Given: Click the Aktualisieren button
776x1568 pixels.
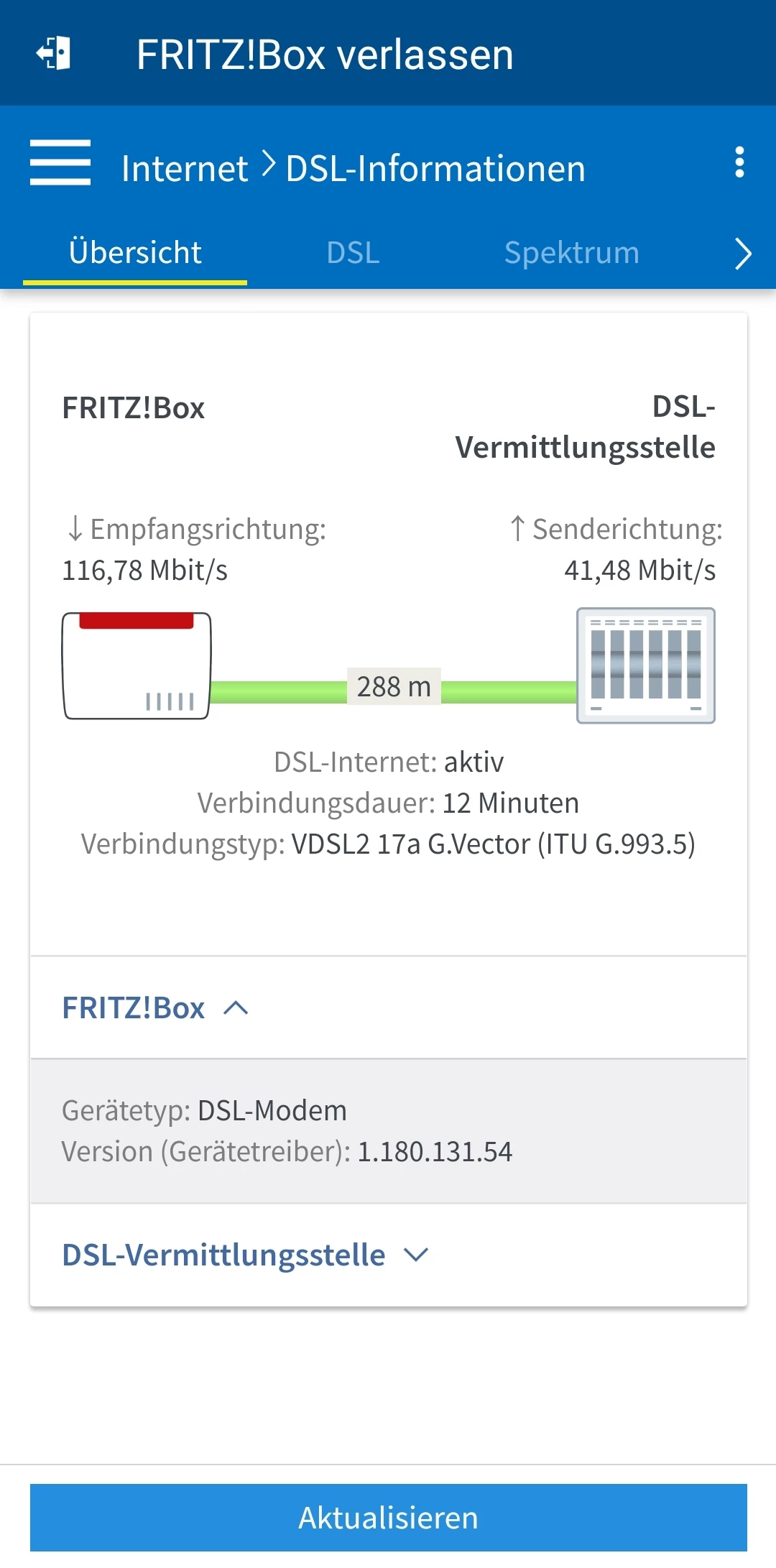Looking at the screenshot, I should pos(389,1518).
